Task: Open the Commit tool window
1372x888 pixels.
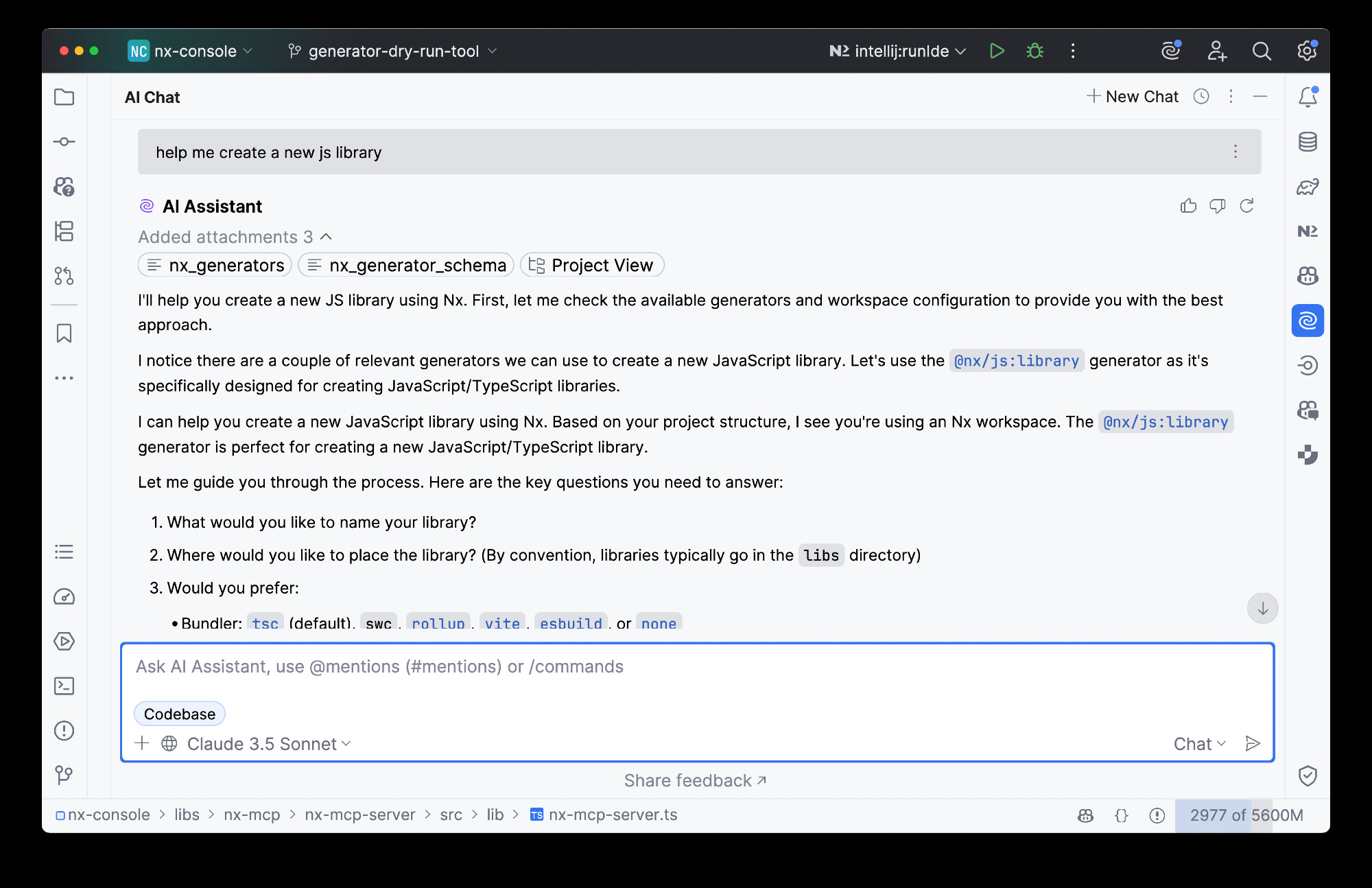Action: pos(64,142)
